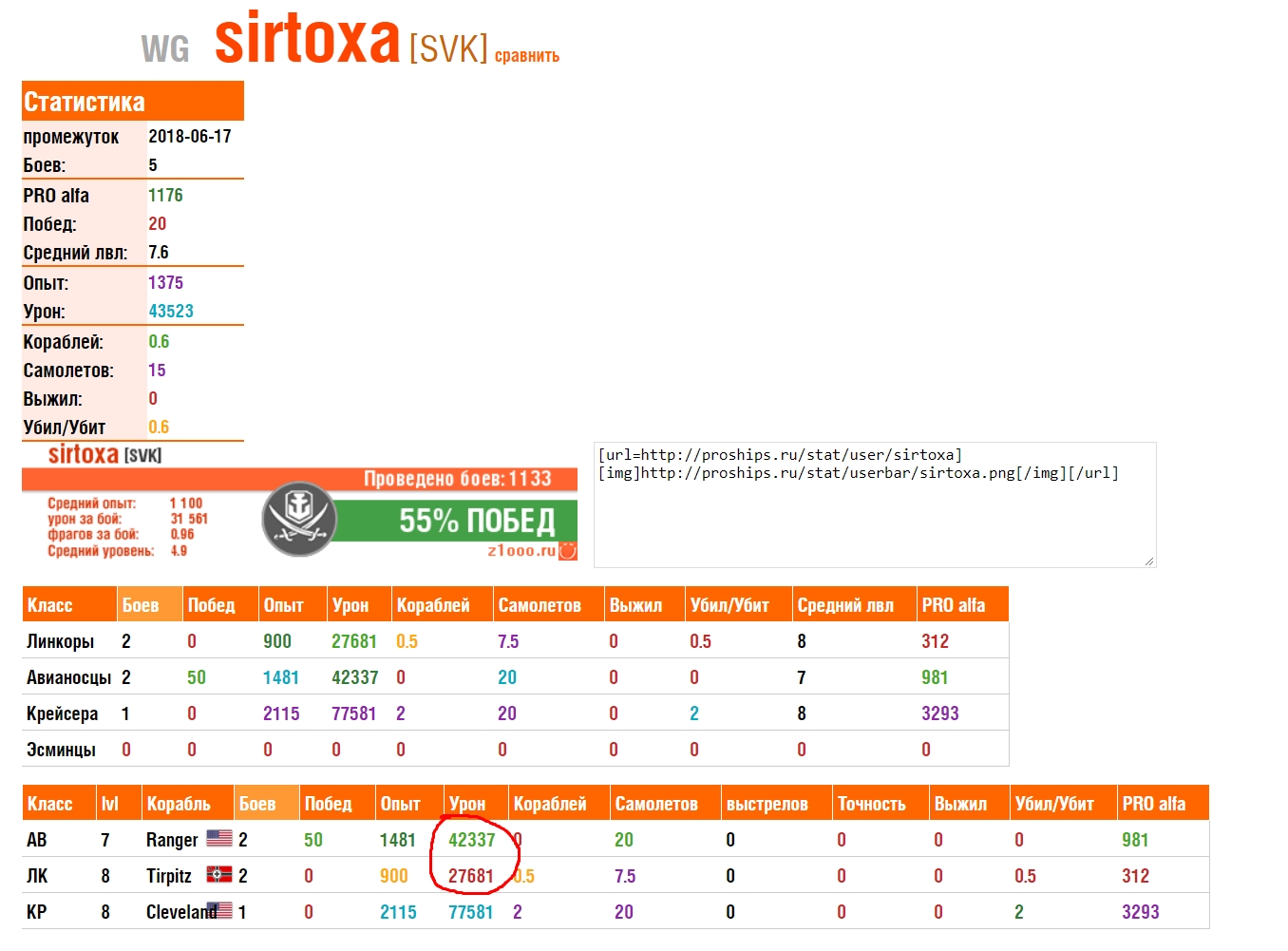Click the Cleveland ship name
Screen dimensions: 1288x951
(x=180, y=912)
